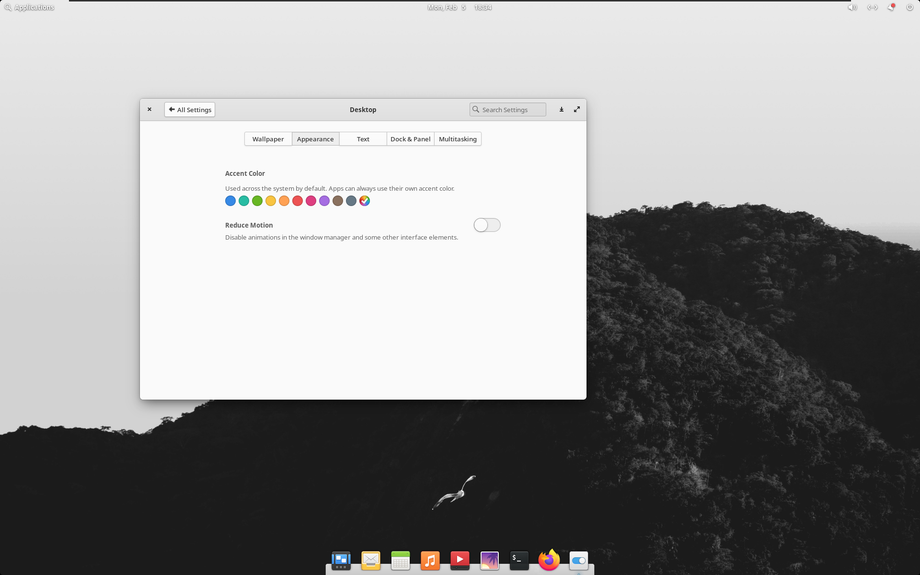The image size is (920, 575).
Task: Open the Multitasking tab
Action: [458, 139]
